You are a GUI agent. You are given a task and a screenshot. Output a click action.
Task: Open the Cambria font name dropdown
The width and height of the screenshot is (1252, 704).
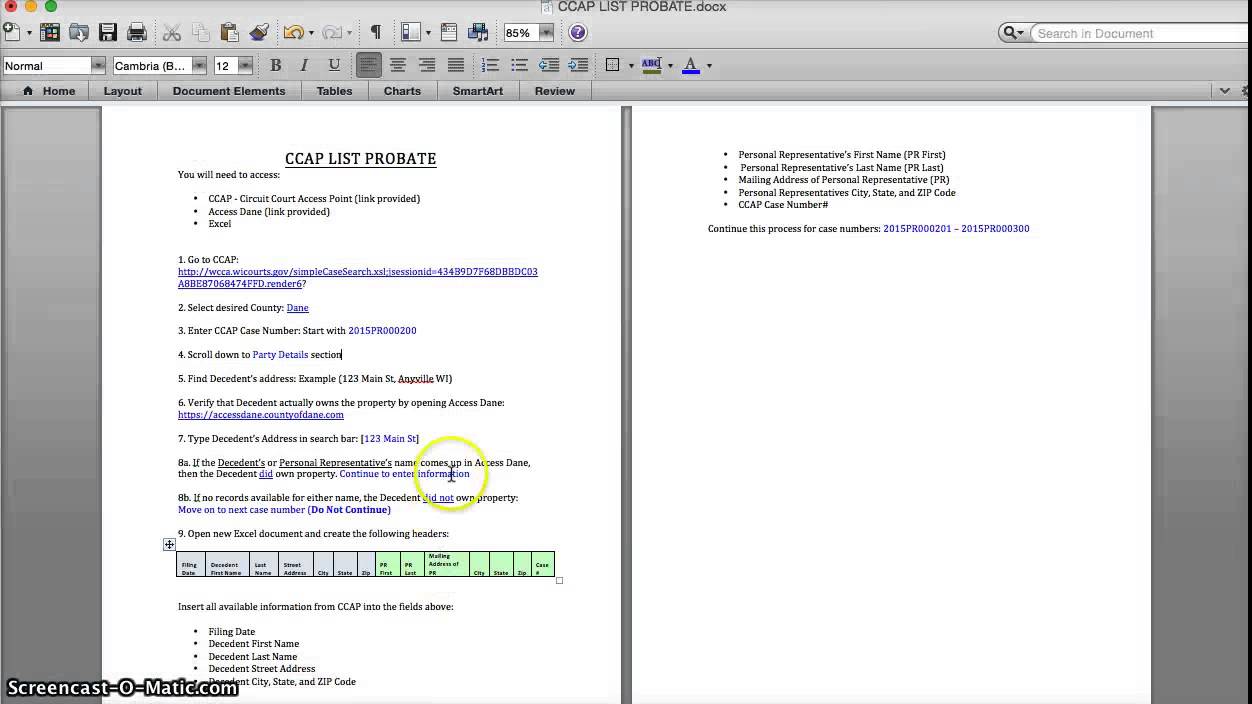[199, 66]
